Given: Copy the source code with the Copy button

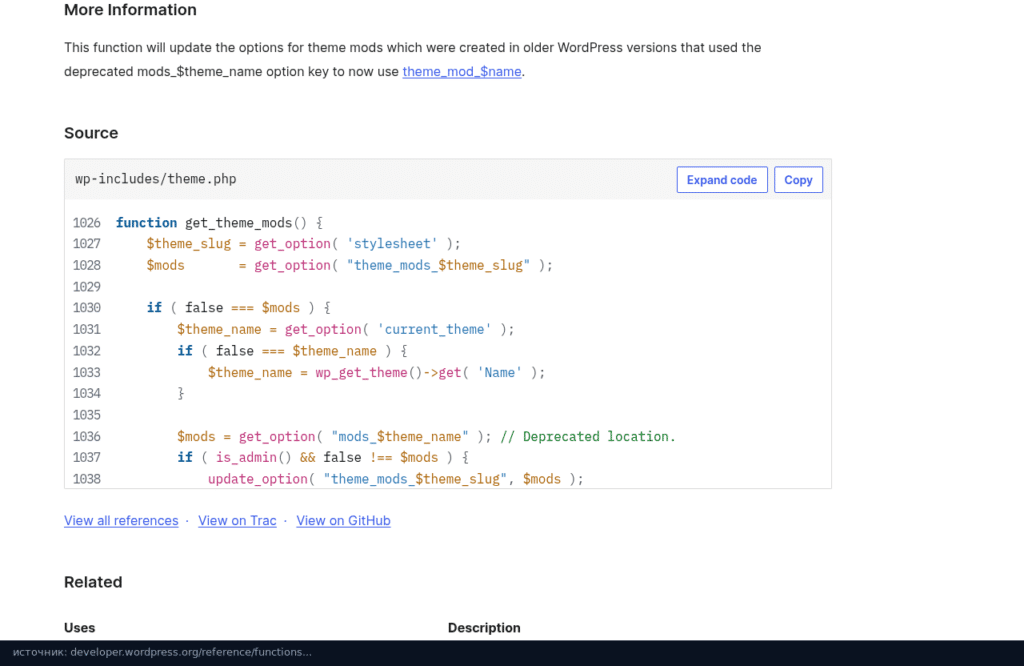Looking at the screenshot, I should [798, 180].
